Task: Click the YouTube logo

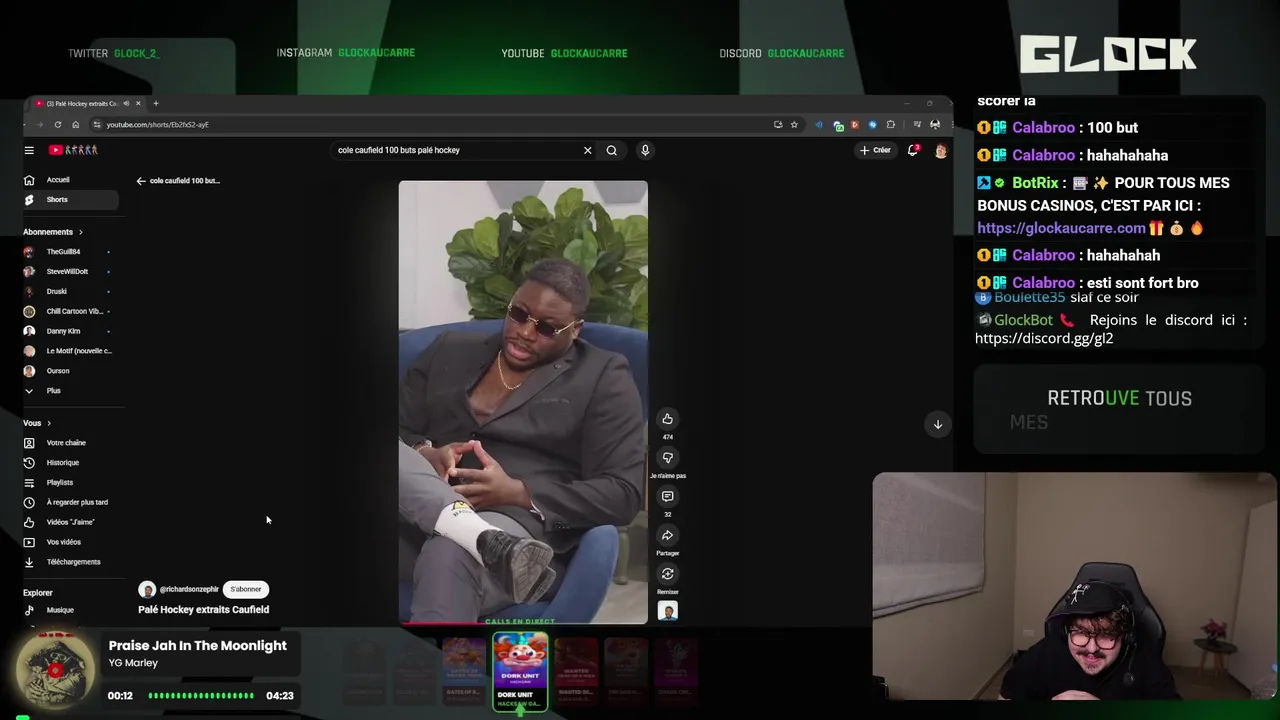Action: click(74, 150)
